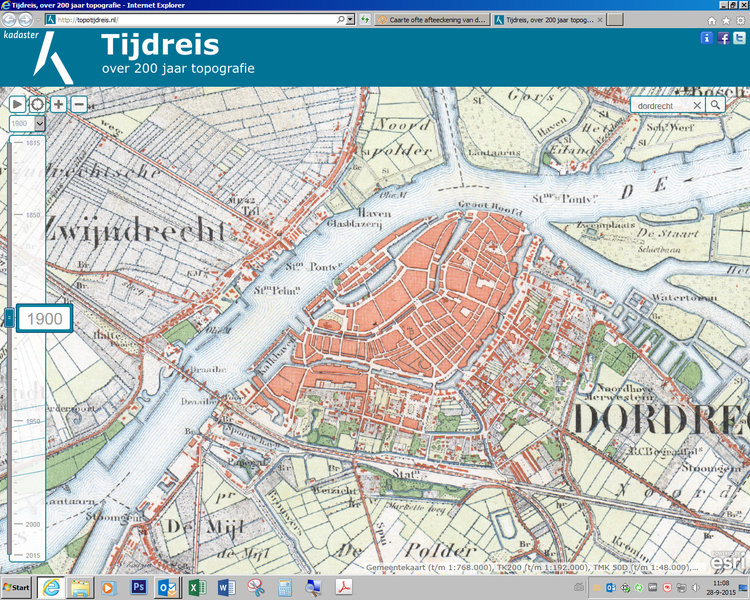750x600 pixels.
Task: Share Tijdreis on Facebook
Action: pyautogui.click(x=723, y=38)
